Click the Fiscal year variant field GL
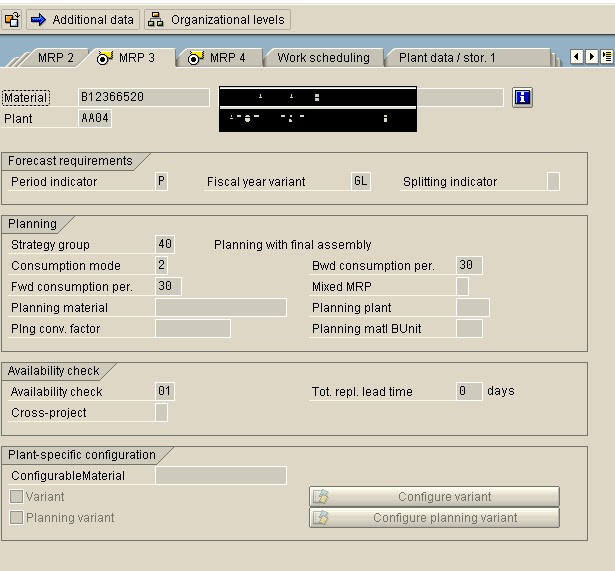Viewport: 615px width, 571px height. pos(361,181)
